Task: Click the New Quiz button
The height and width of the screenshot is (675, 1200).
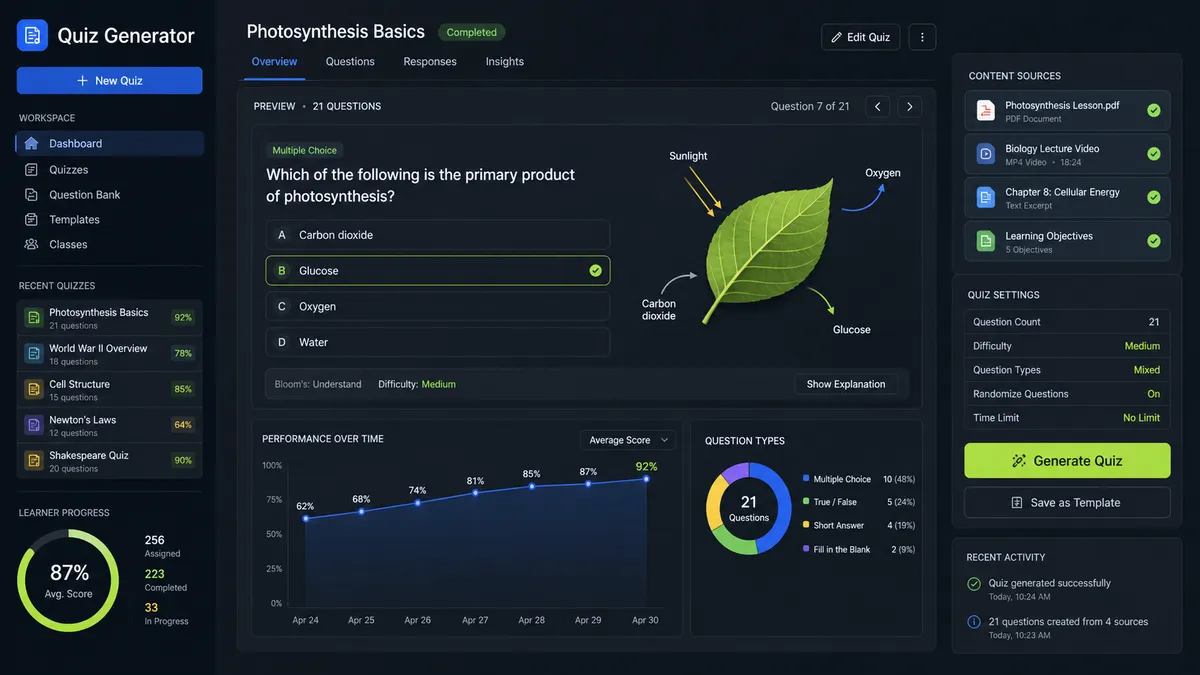Action: 110,81
